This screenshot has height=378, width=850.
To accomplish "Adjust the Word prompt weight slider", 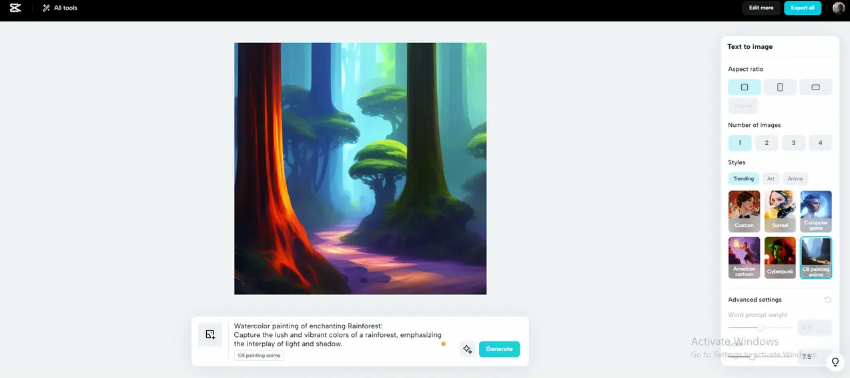I will (760, 328).
